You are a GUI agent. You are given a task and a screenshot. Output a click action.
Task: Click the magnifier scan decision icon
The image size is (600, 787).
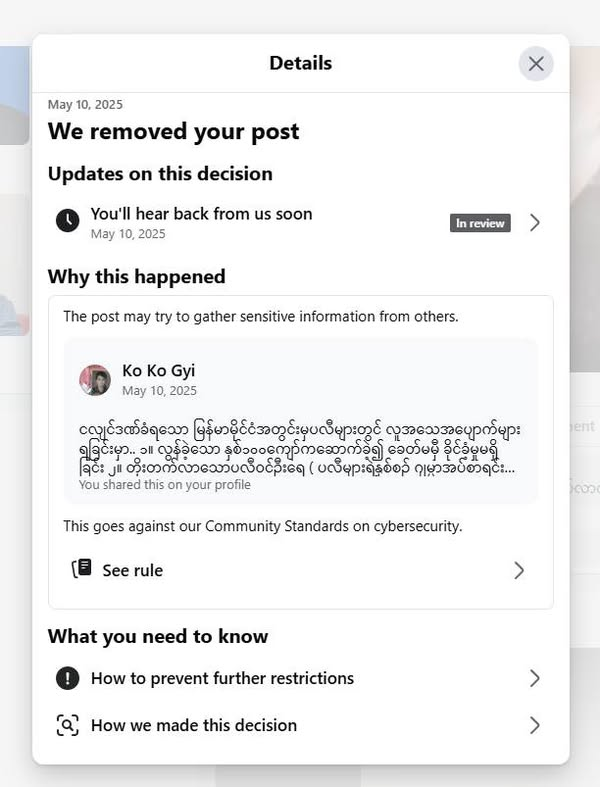pos(67,725)
